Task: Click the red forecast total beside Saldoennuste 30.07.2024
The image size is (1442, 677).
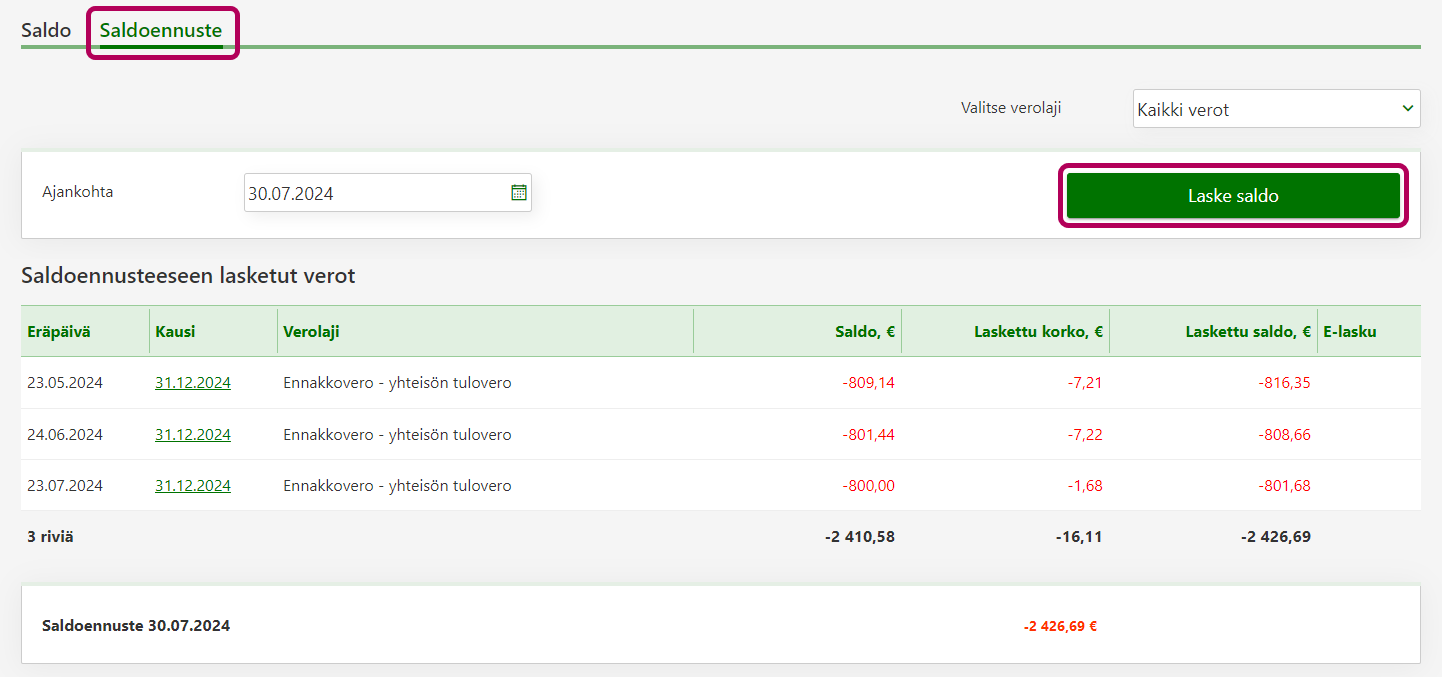Action: pyautogui.click(x=1060, y=626)
